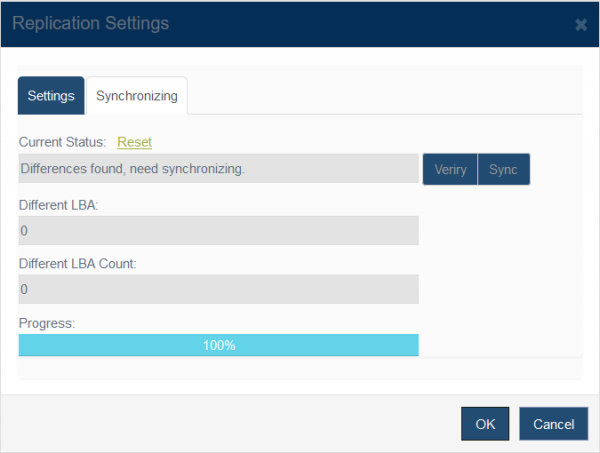Click the Progress bar showing 100%
Viewport: 600px width, 453px height.
pos(218,345)
